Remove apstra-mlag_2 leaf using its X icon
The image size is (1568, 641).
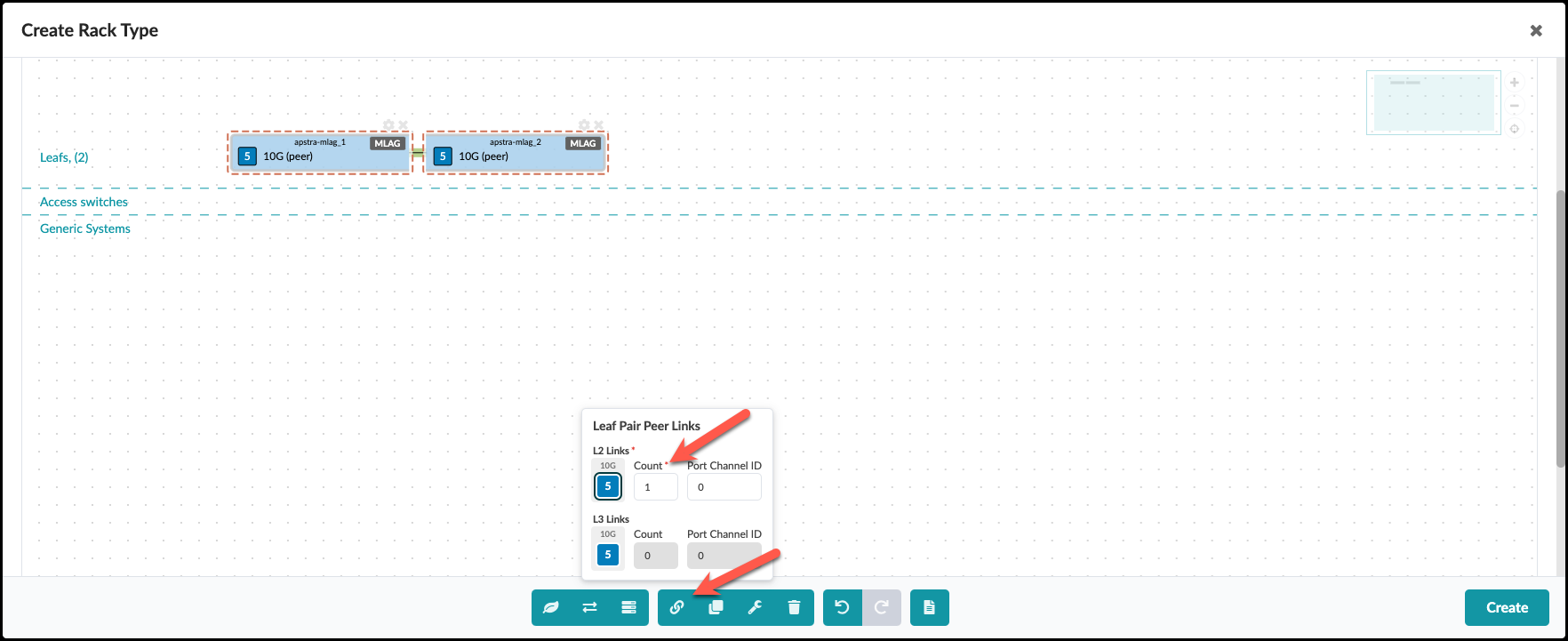[x=599, y=125]
